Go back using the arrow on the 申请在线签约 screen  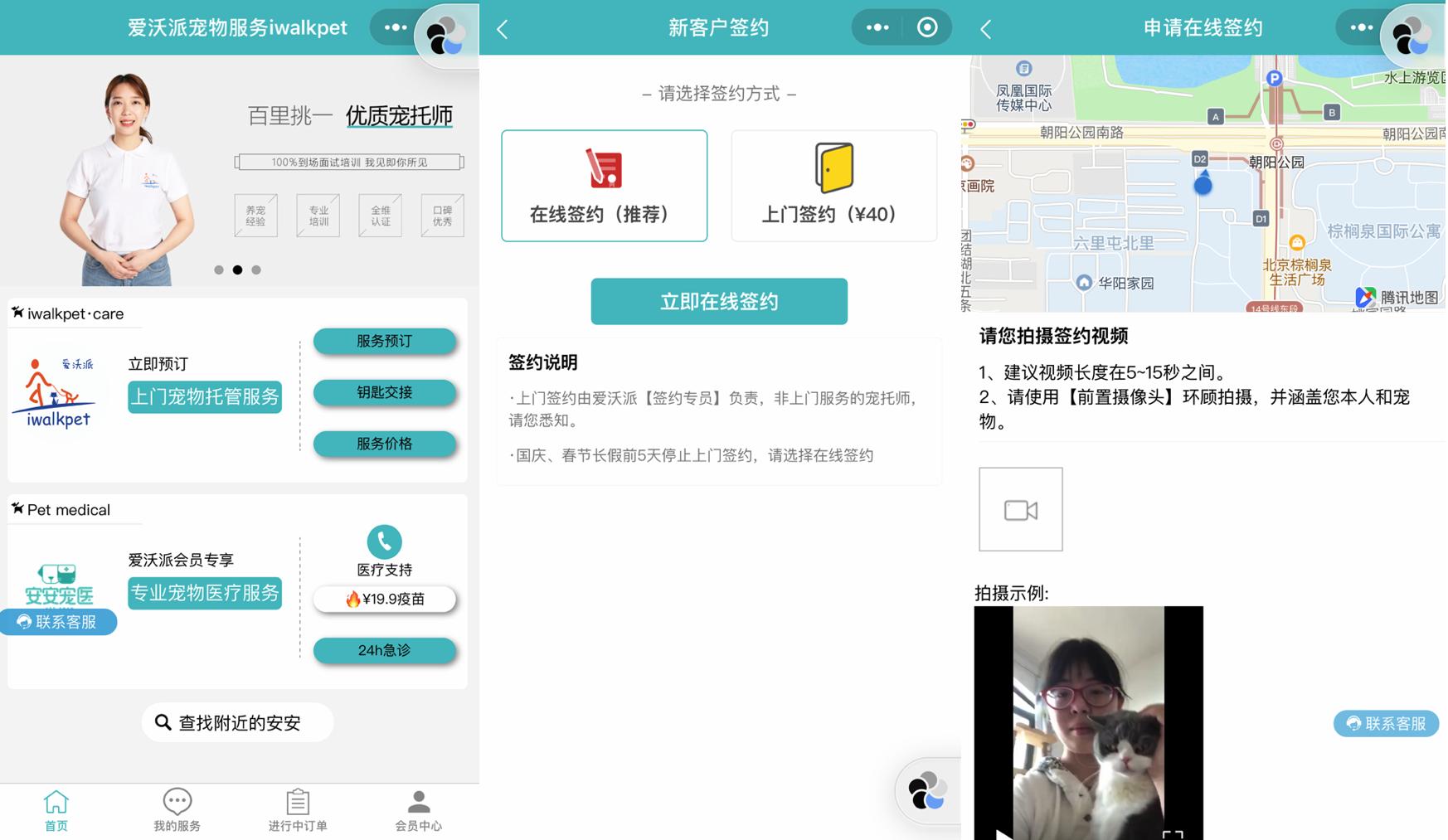(x=985, y=29)
